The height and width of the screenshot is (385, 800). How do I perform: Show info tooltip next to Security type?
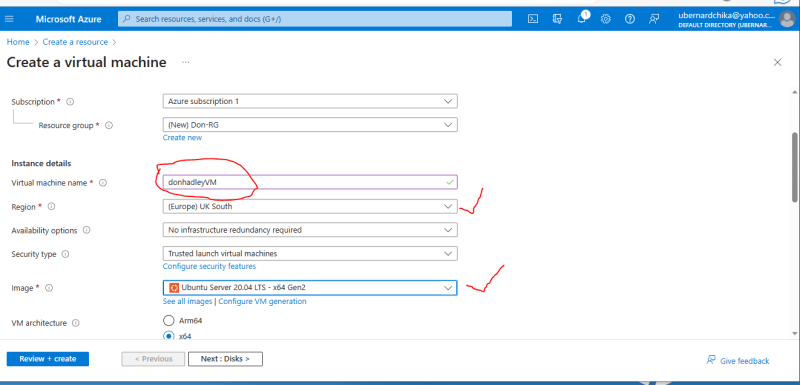point(65,253)
